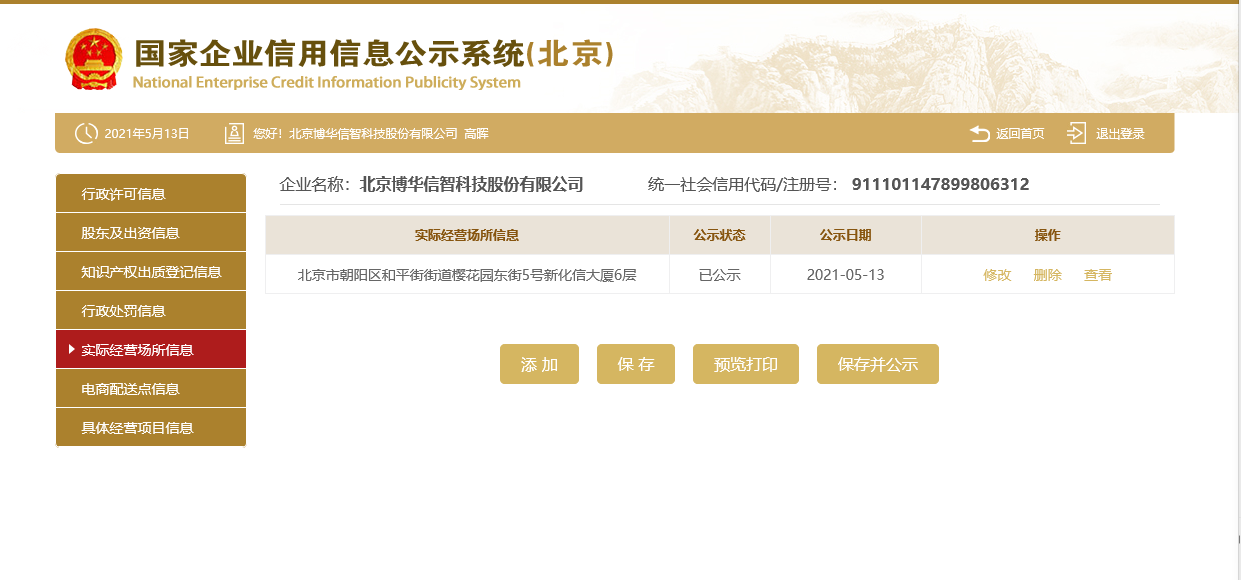Log out with 退出登录
This screenshot has height=580, width=1241.
pyautogui.click(x=1120, y=134)
